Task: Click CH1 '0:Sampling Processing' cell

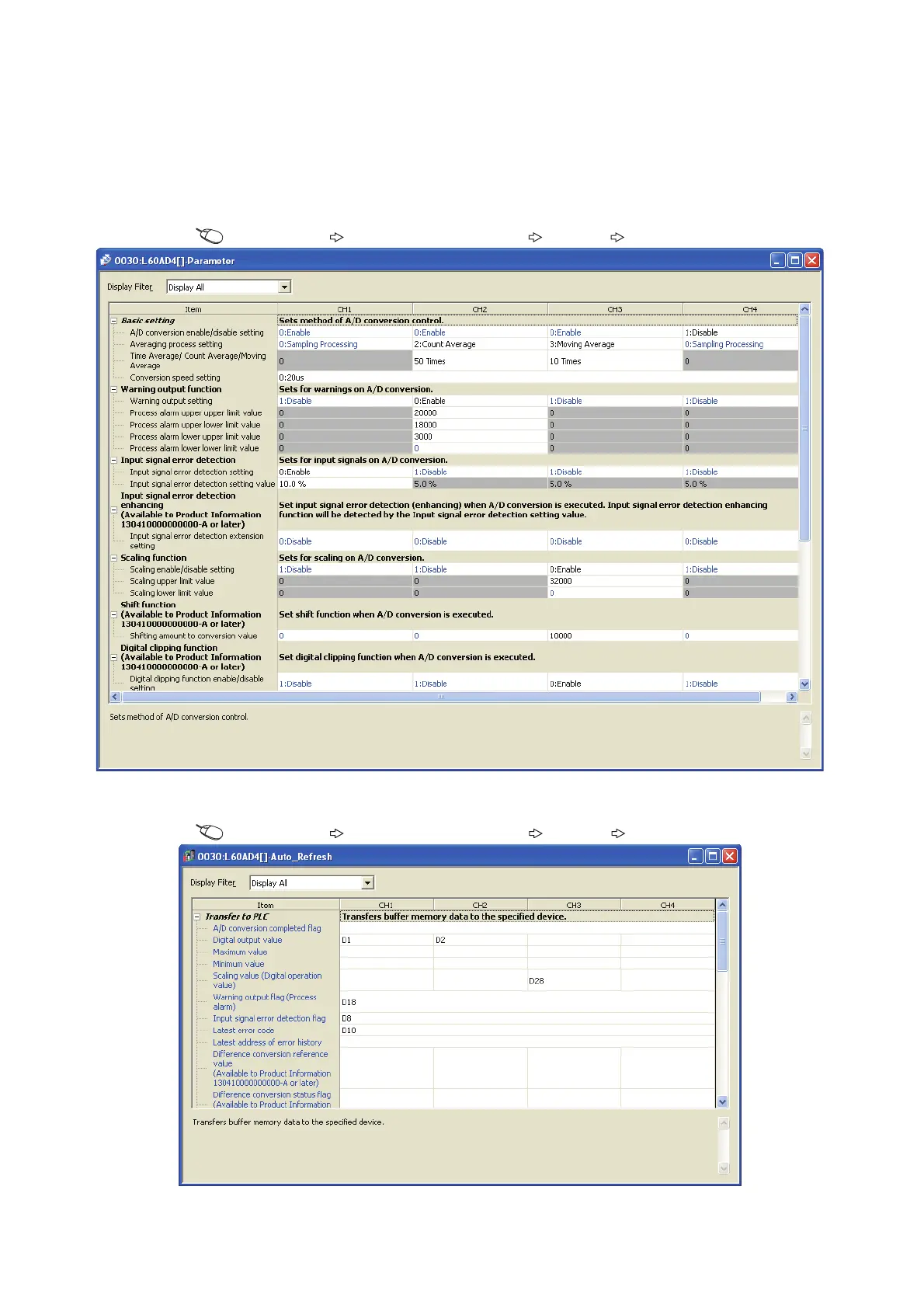Action: tap(345, 344)
